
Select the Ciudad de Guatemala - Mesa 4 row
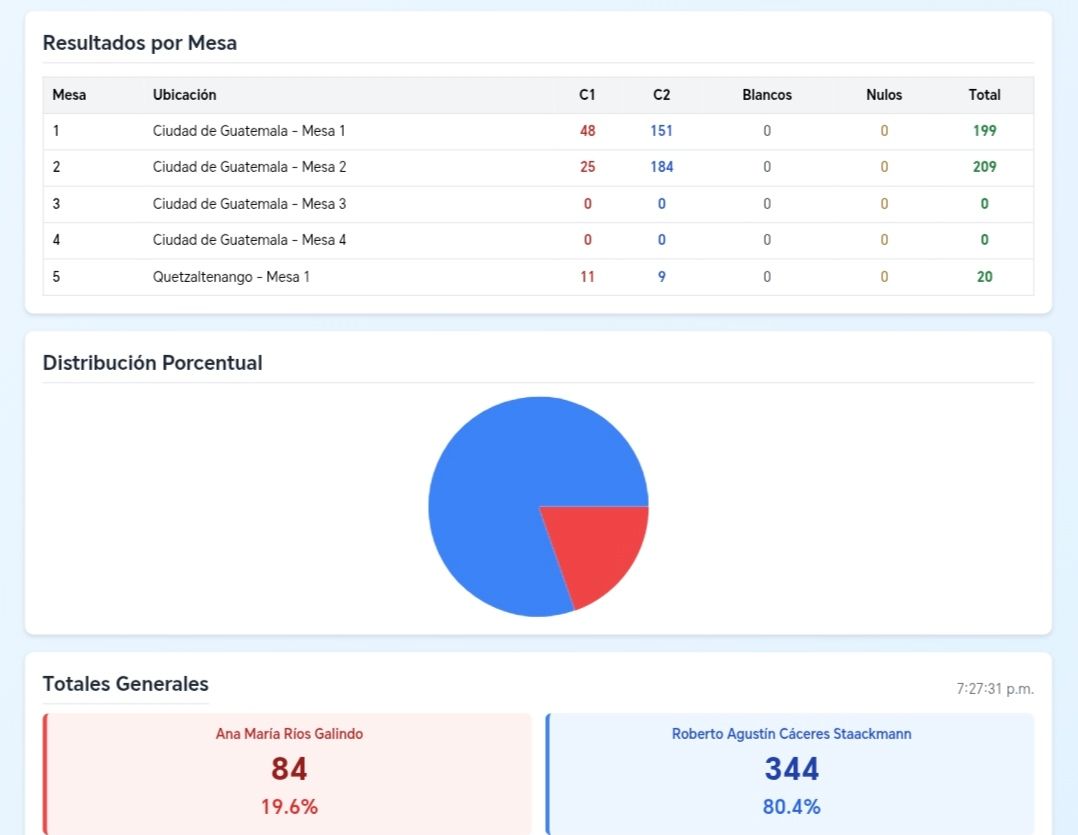[x=249, y=240]
